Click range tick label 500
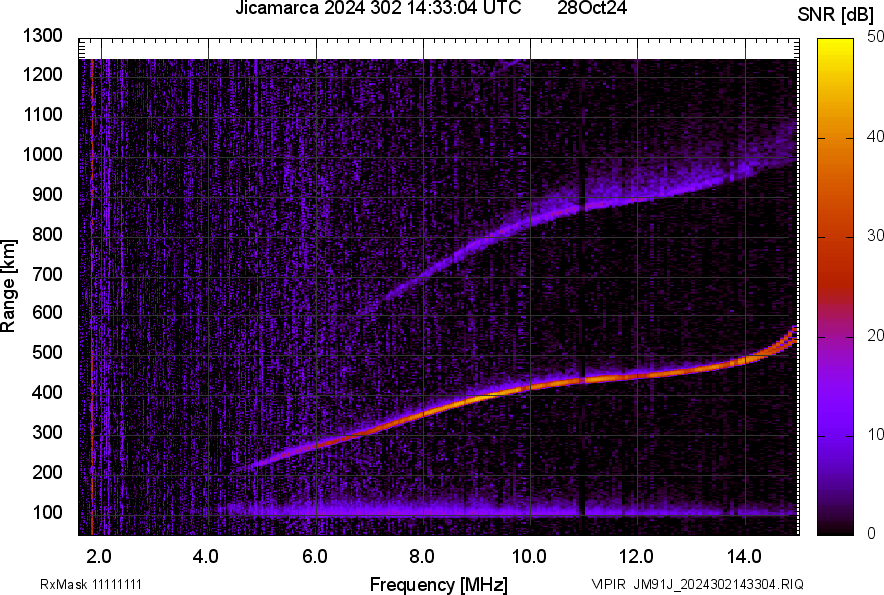The image size is (884, 595). tap(47, 352)
